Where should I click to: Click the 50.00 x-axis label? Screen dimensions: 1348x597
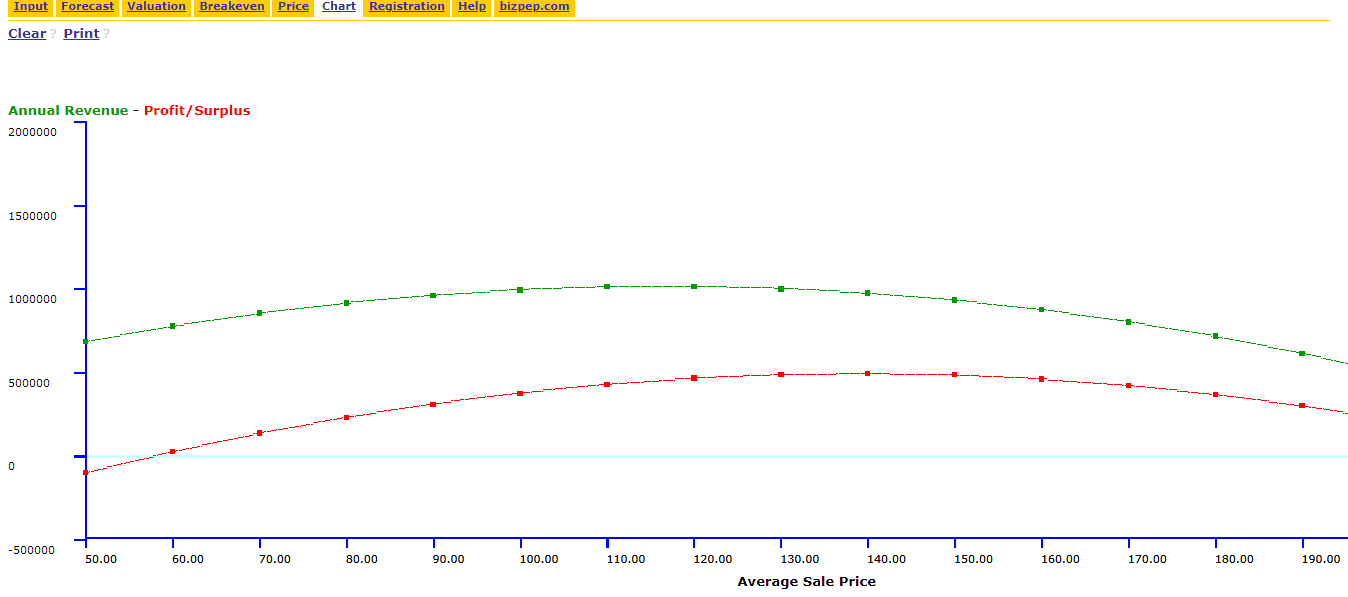click(101, 559)
